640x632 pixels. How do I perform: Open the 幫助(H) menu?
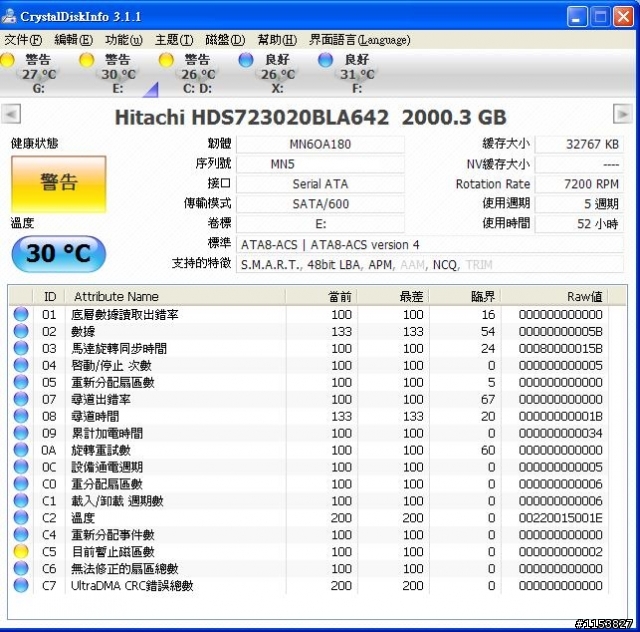[x=277, y=40]
